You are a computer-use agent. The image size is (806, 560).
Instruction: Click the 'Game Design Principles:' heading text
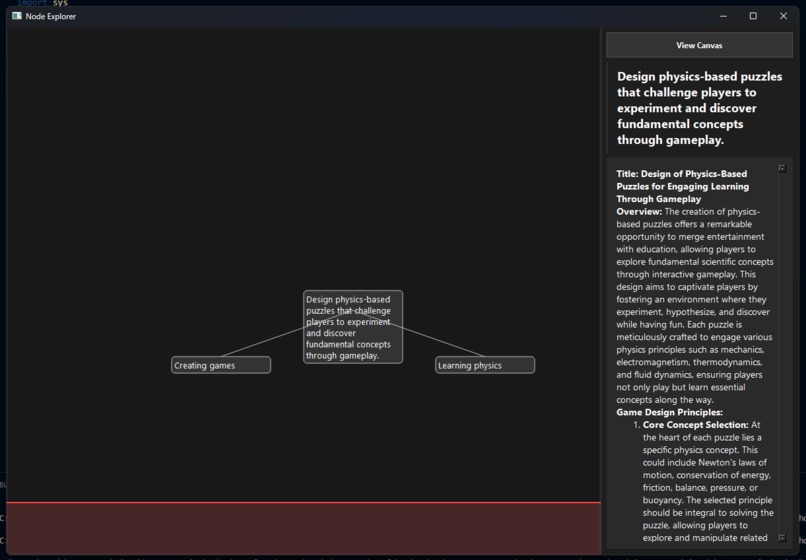click(x=669, y=412)
